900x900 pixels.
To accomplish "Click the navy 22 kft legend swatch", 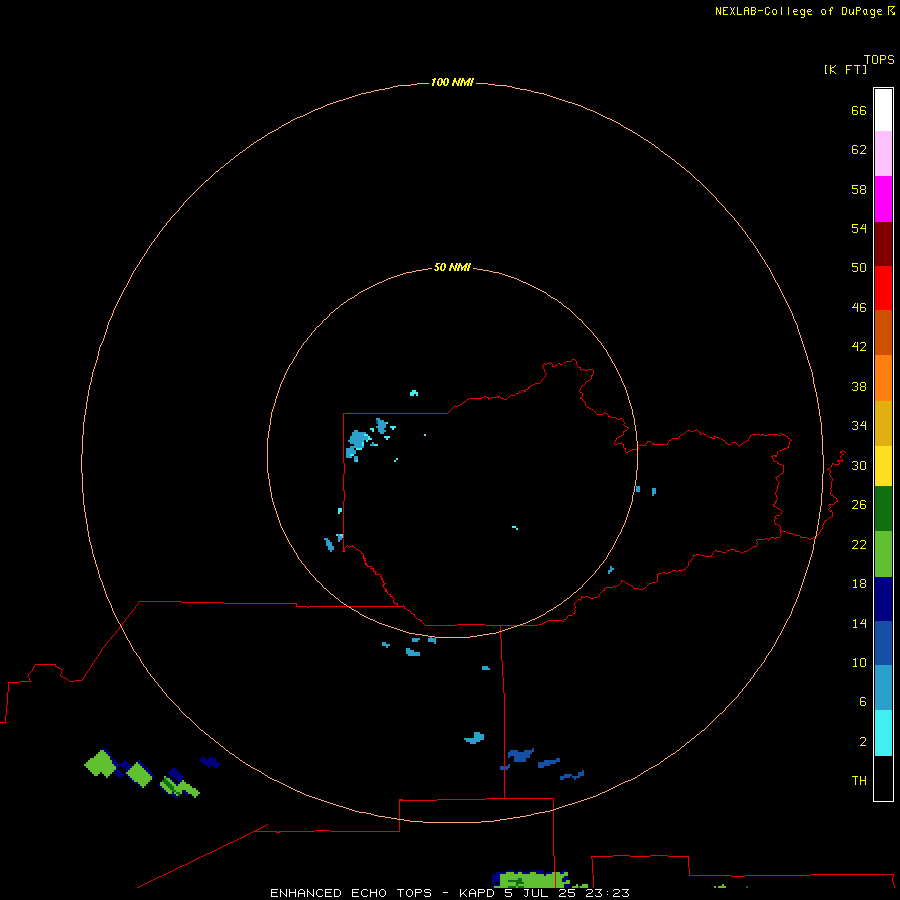I will click(x=883, y=599).
